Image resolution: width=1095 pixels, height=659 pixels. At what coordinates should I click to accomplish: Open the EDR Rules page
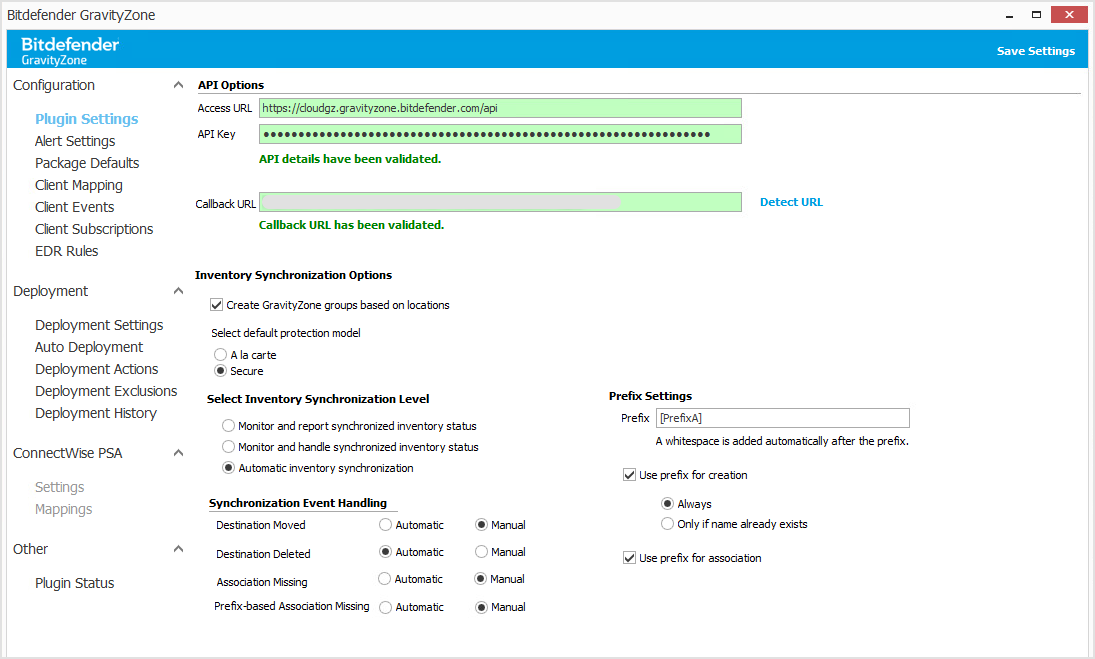[x=66, y=250]
